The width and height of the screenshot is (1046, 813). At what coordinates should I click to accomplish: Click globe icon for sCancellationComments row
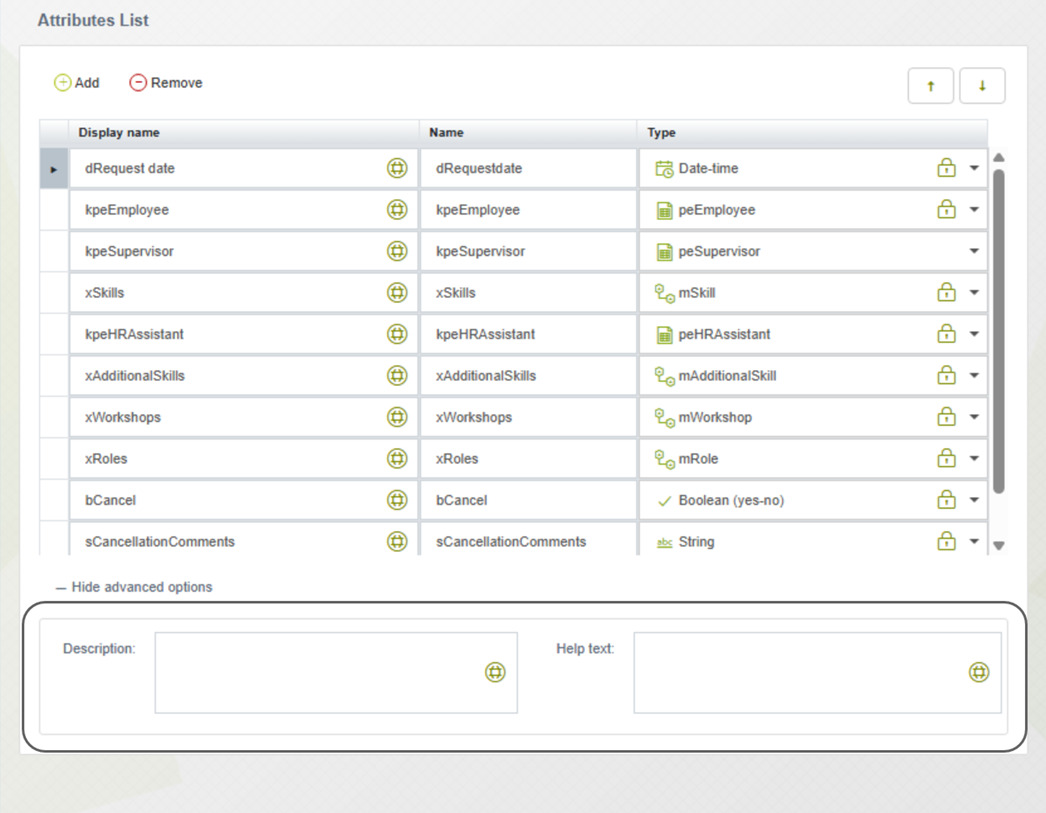[x=397, y=541]
